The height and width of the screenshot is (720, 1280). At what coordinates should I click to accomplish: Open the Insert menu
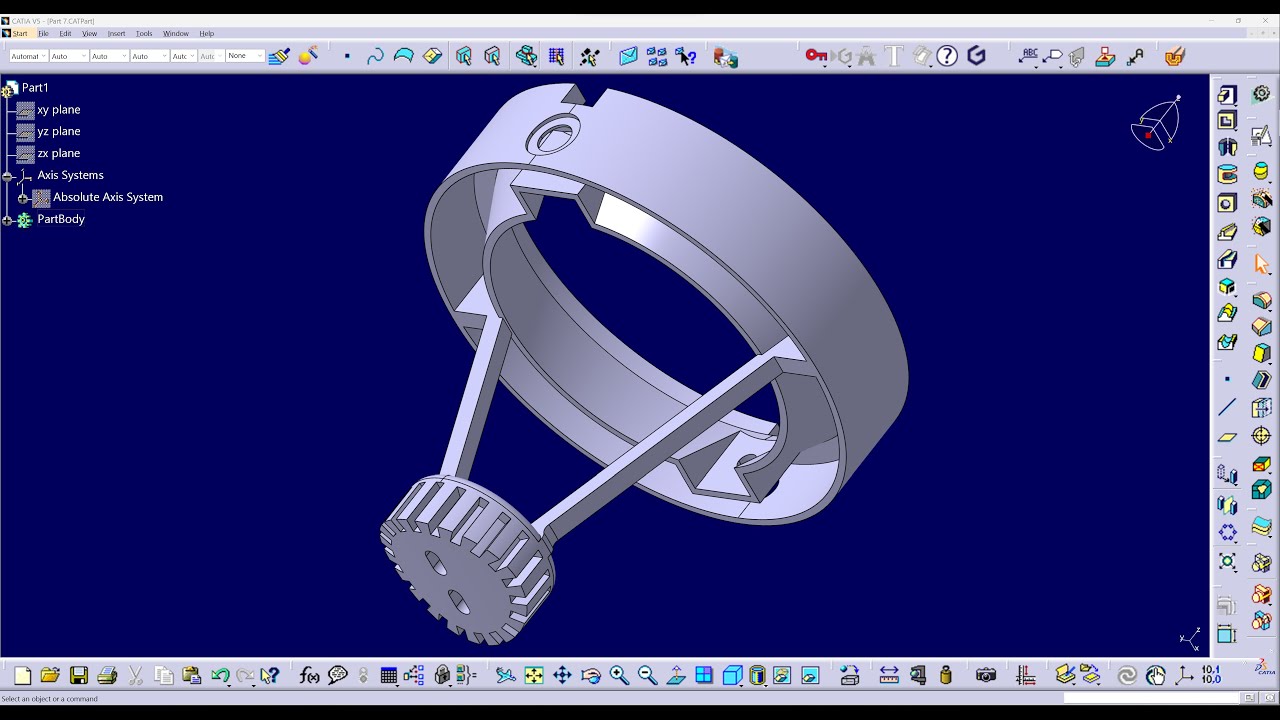[x=117, y=34]
